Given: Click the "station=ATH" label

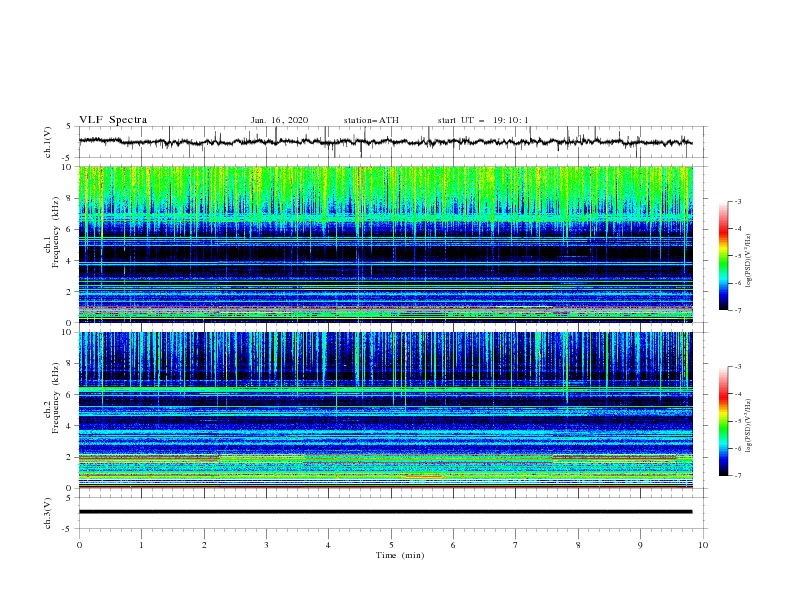Looking at the screenshot, I should (x=371, y=120).
